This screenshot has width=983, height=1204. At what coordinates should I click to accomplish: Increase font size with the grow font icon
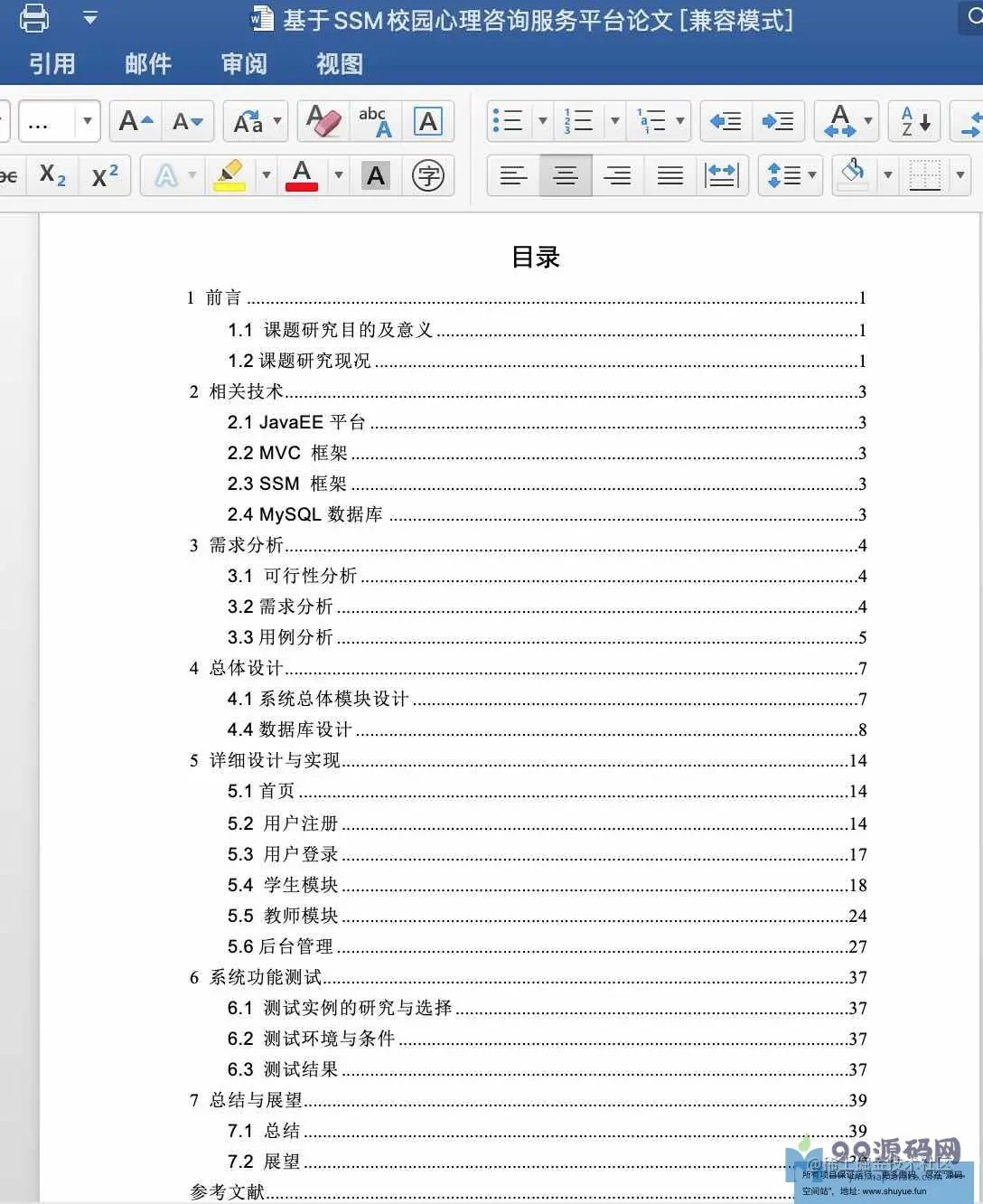136,121
